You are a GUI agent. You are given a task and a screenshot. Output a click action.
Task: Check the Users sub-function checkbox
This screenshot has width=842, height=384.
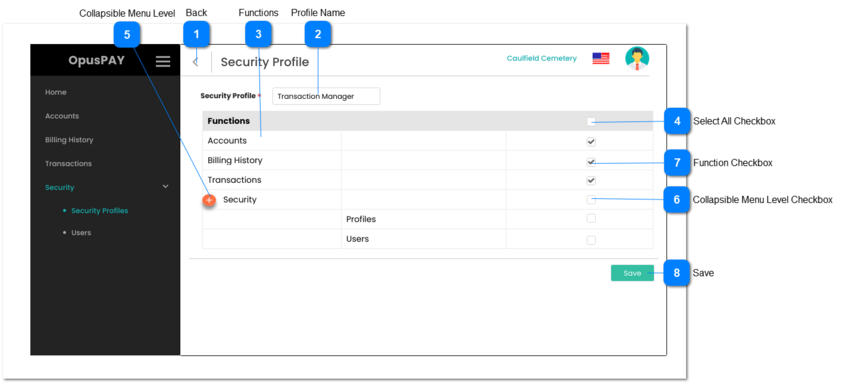point(591,240)
